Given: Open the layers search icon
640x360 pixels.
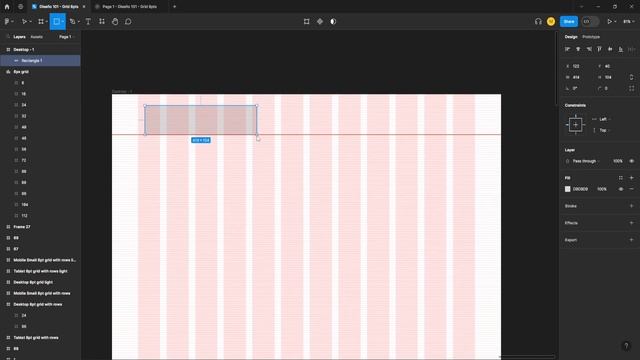Looking at the screenshot, I should point(7,37).
